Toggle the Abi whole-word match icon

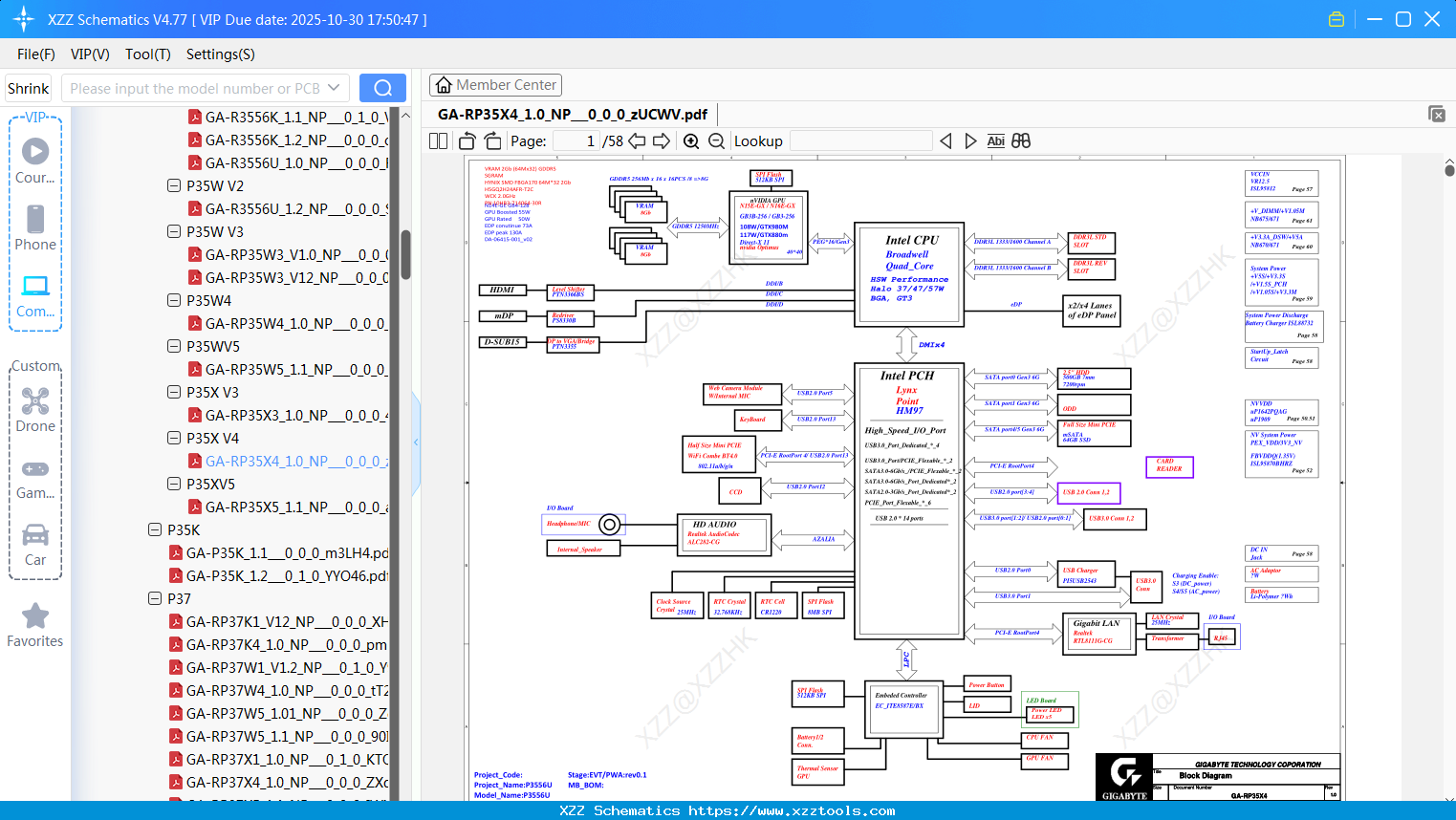click(x=996, y=140)
